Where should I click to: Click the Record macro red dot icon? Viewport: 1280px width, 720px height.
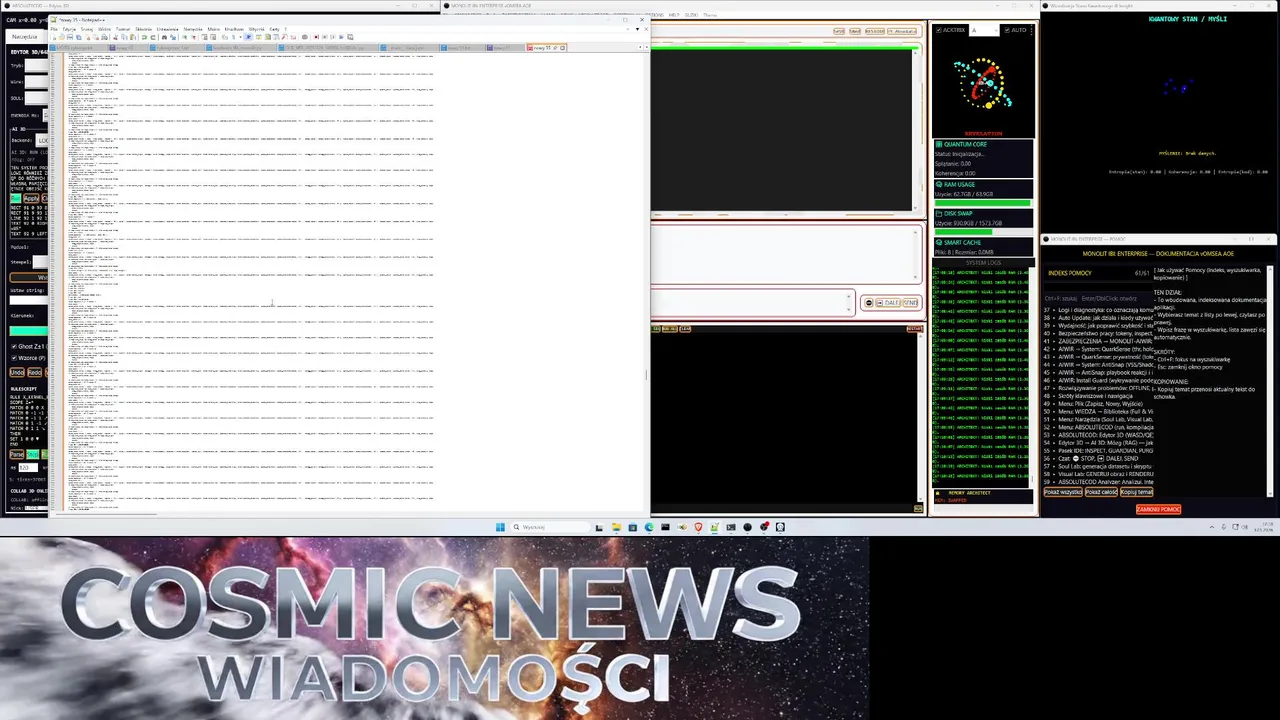click(x=316, y=37)
